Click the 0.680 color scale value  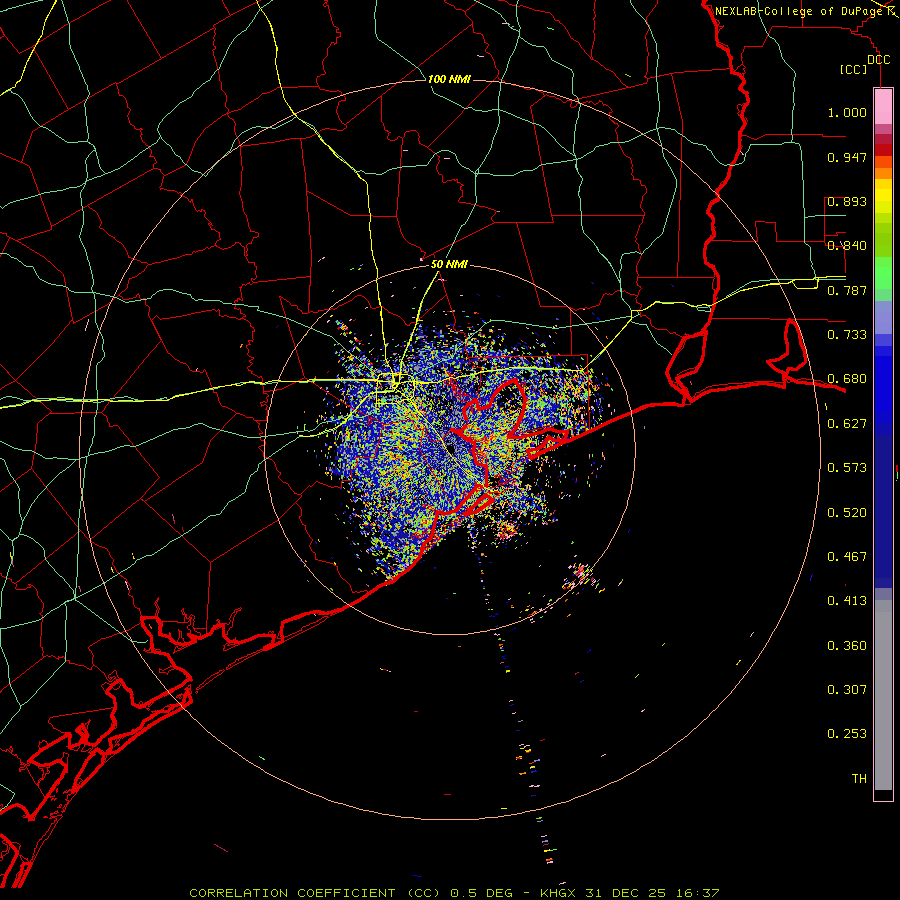[847, 379]
